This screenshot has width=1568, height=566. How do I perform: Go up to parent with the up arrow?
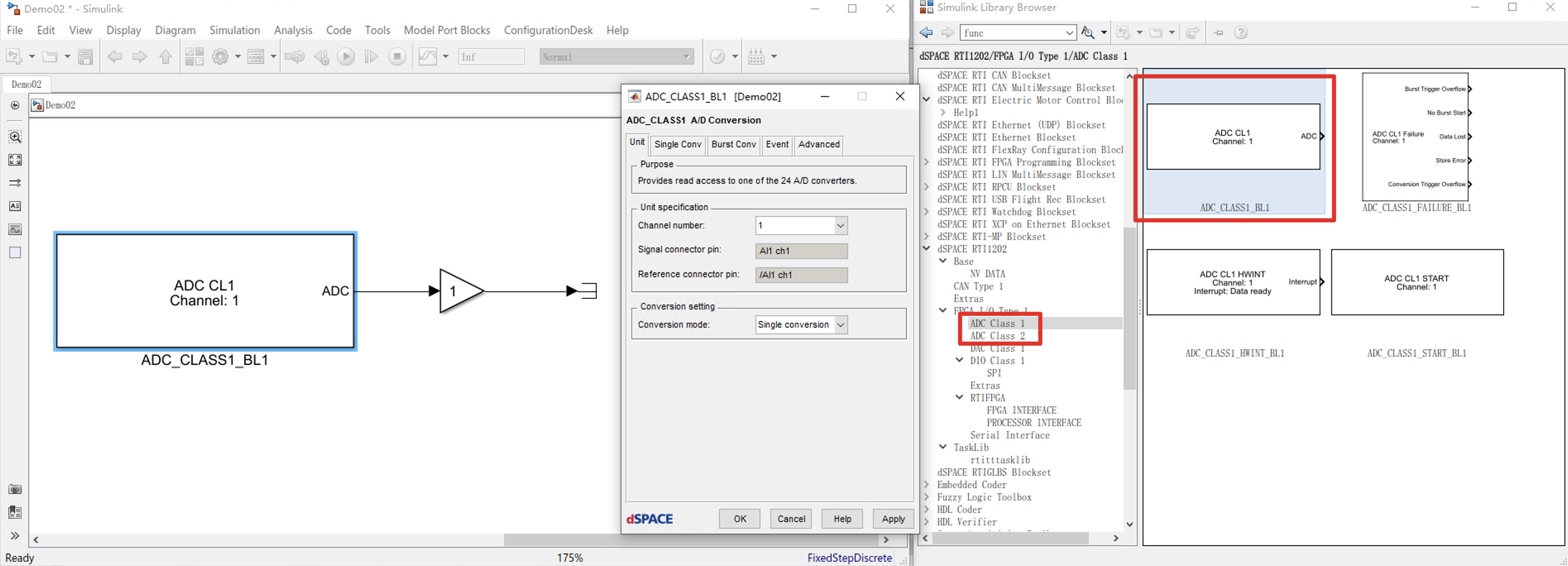pos(165,57)
